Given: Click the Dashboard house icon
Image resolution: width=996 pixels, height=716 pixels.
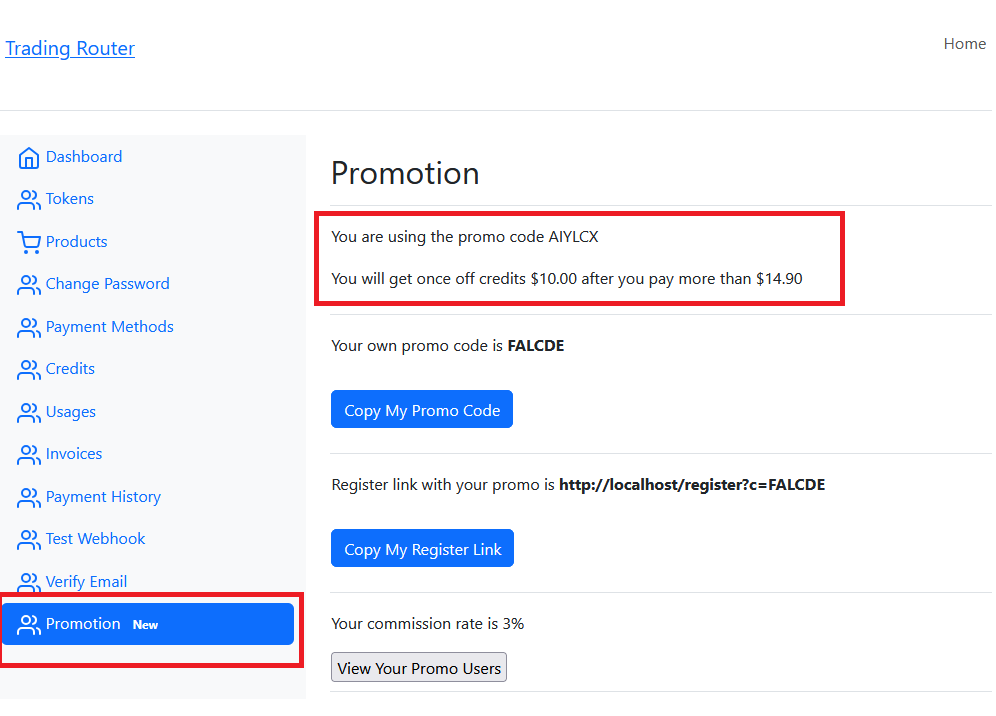Looking at the screenshot, I should (29, 158).
